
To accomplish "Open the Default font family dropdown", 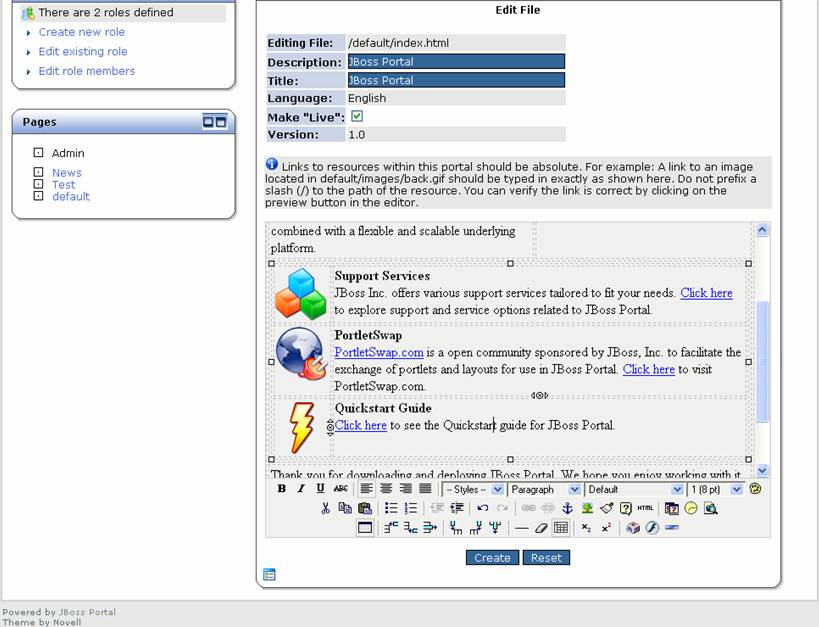I will [634, 490].
